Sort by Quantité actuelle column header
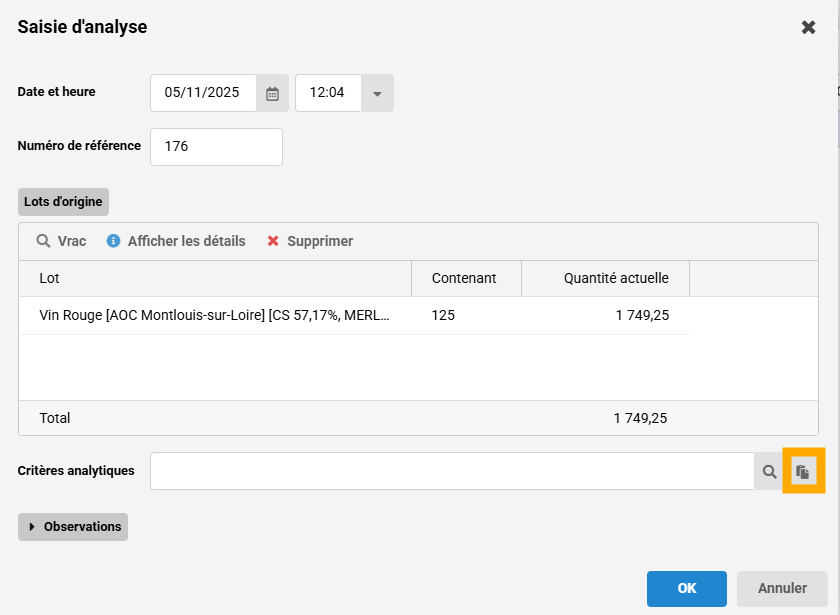The width and height of the screenshot is (840, 615). click(605, 278)
